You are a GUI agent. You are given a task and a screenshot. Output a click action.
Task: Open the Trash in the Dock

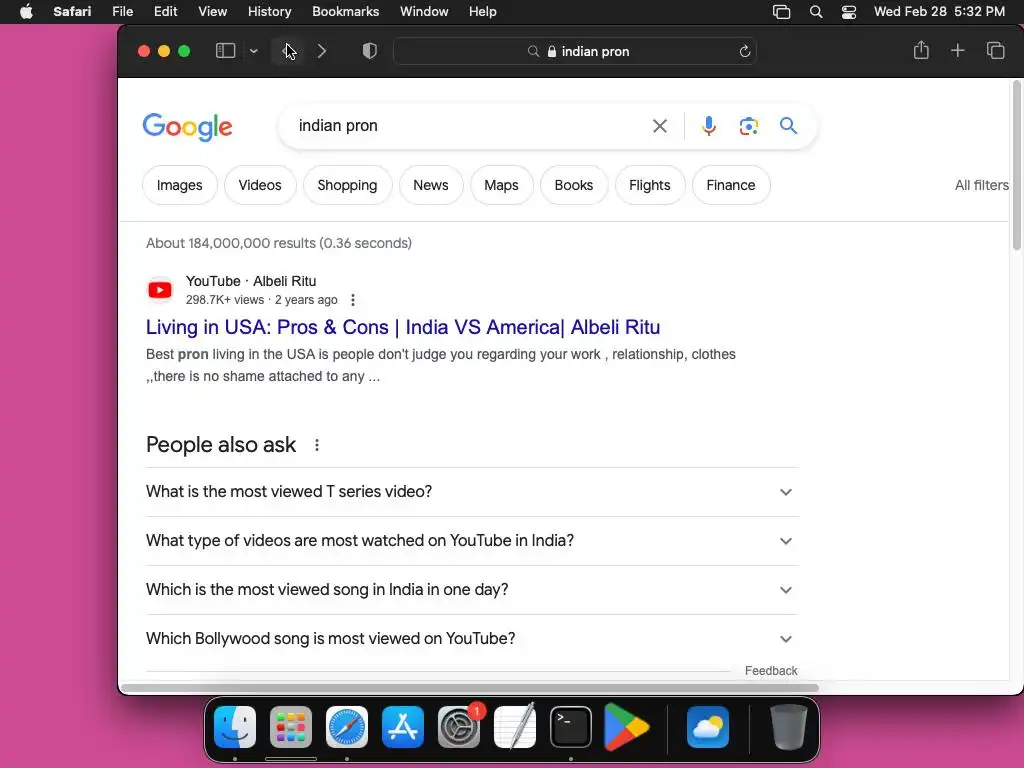click(x=788, y=727)
